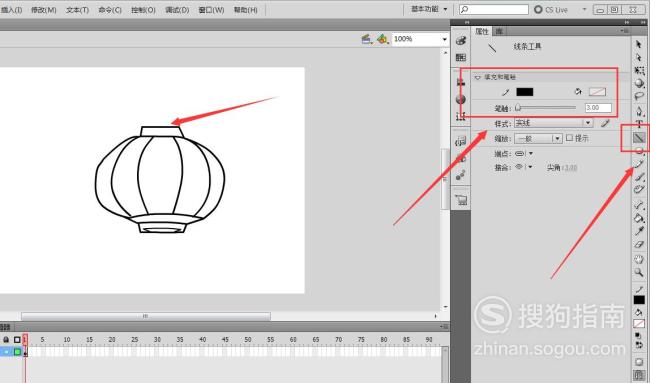Select the Pencil tool
650x383 pixels.
point(639,164)
